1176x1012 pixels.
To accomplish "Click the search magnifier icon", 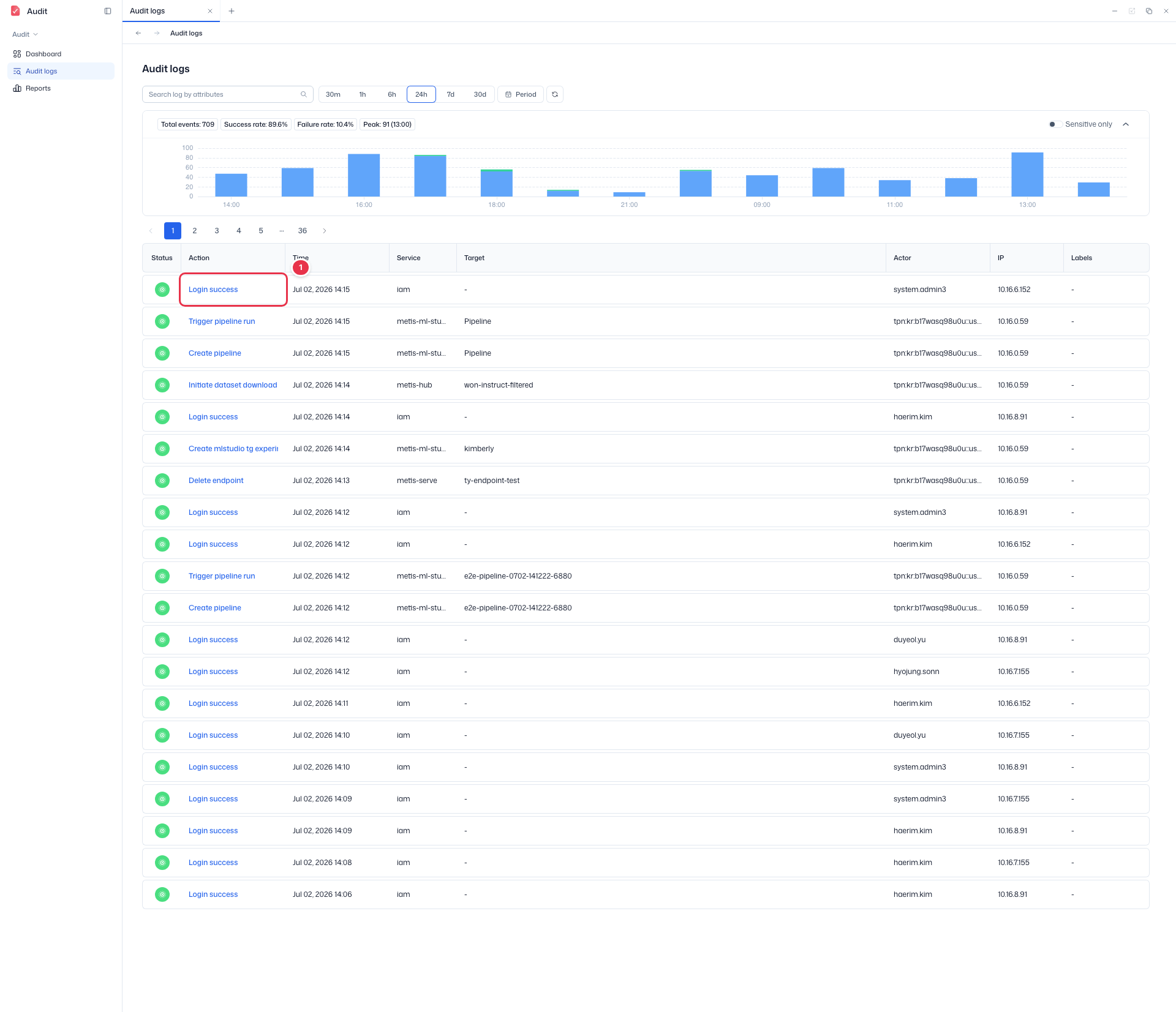I will (303, 94).
